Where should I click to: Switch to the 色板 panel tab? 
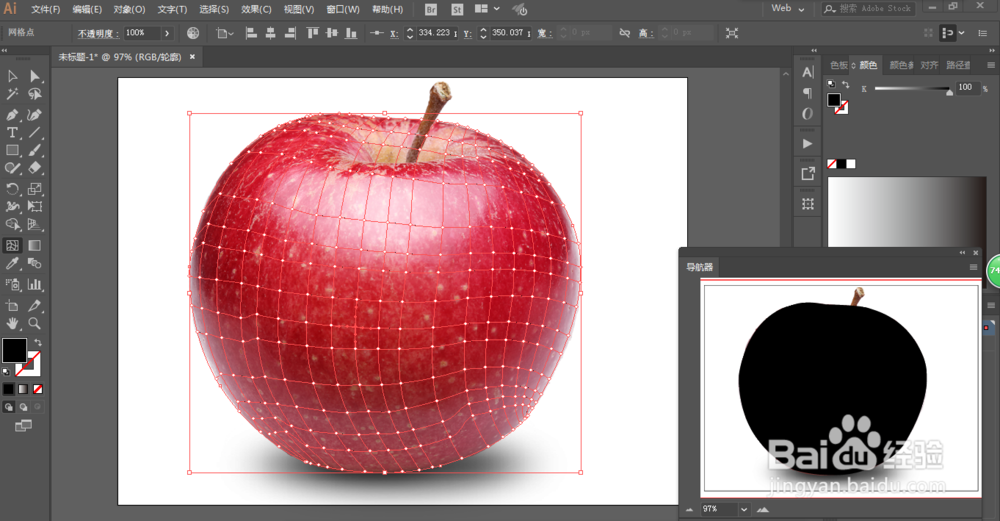[x=839, y=65]
